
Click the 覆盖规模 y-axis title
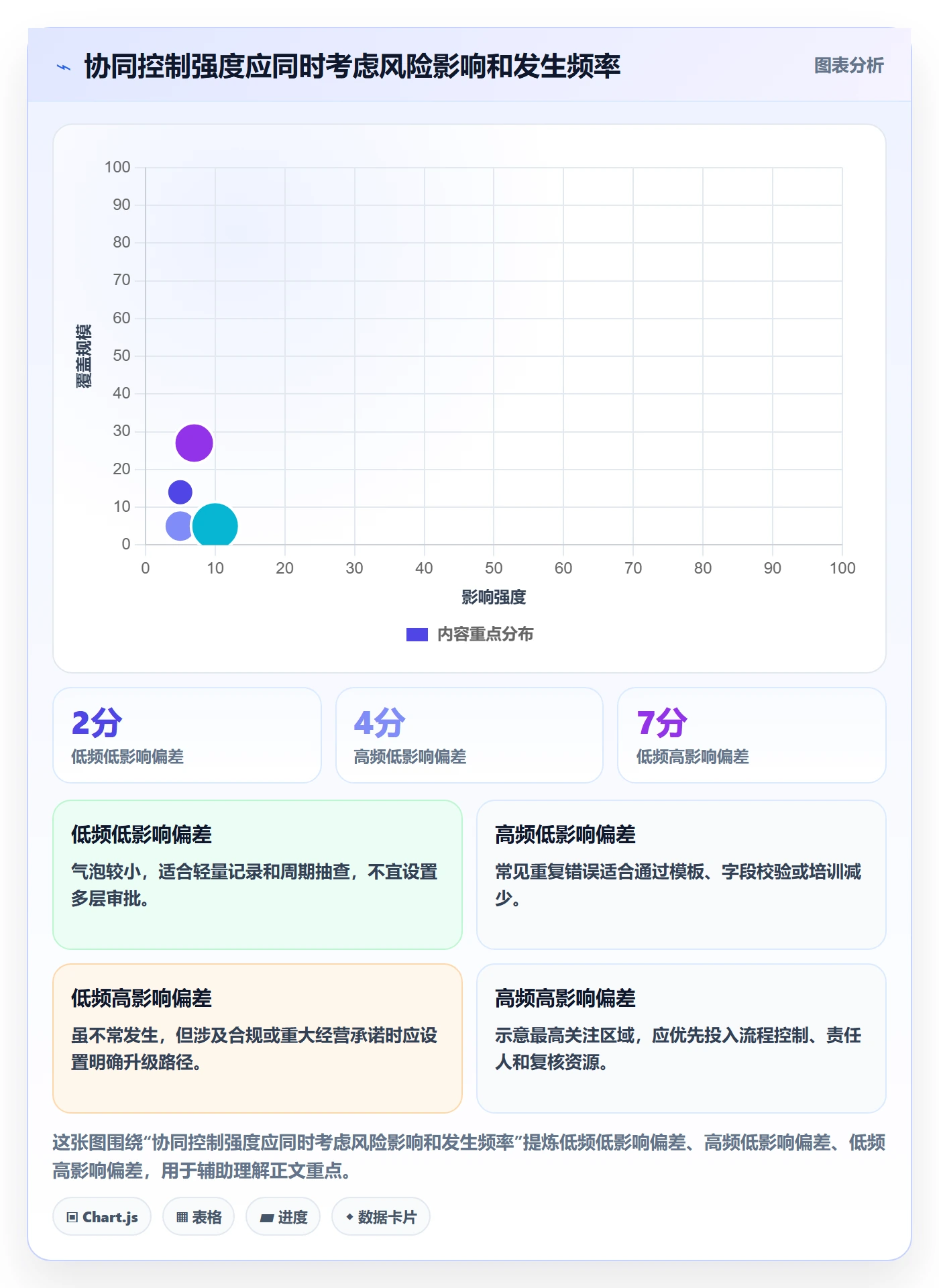click(83, 356)
